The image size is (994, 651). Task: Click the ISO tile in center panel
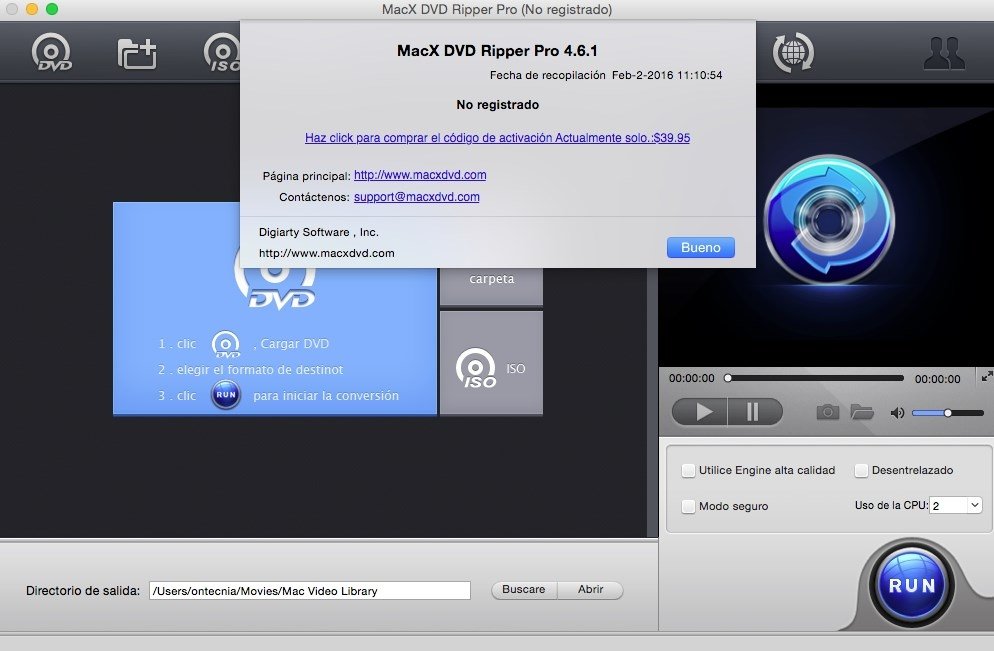pos(491,363)
